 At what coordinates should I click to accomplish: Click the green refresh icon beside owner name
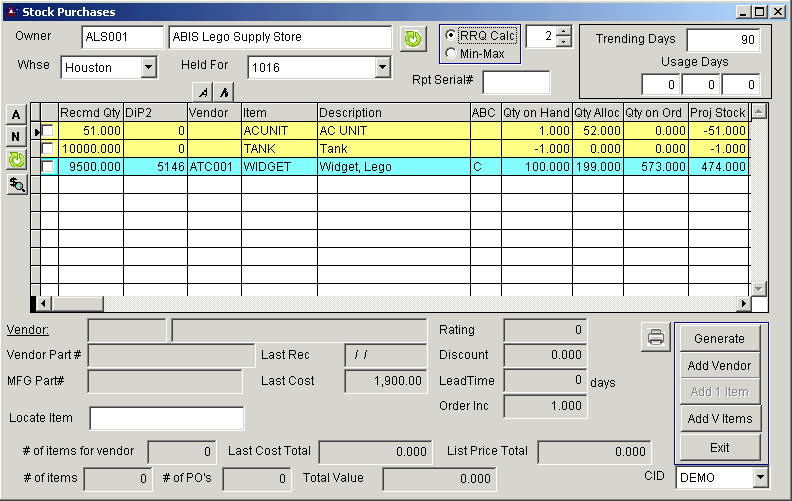point(412,39)
